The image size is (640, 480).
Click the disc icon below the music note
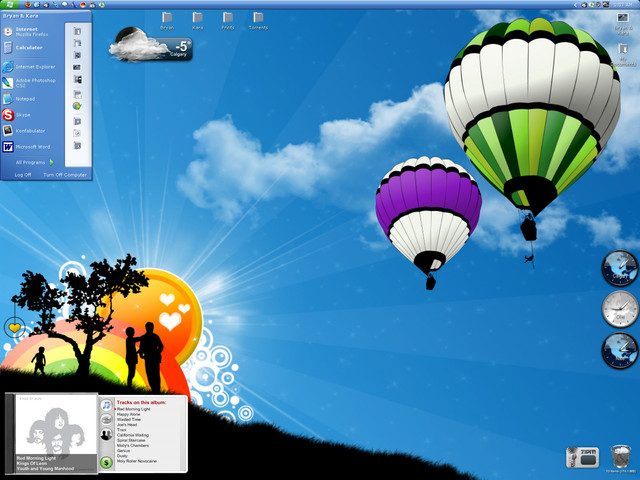point(107,419)
